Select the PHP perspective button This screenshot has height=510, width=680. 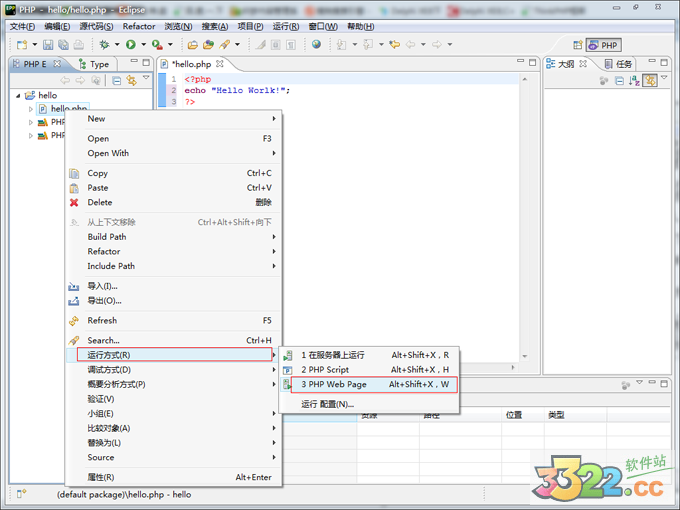(x=603, y=45)
